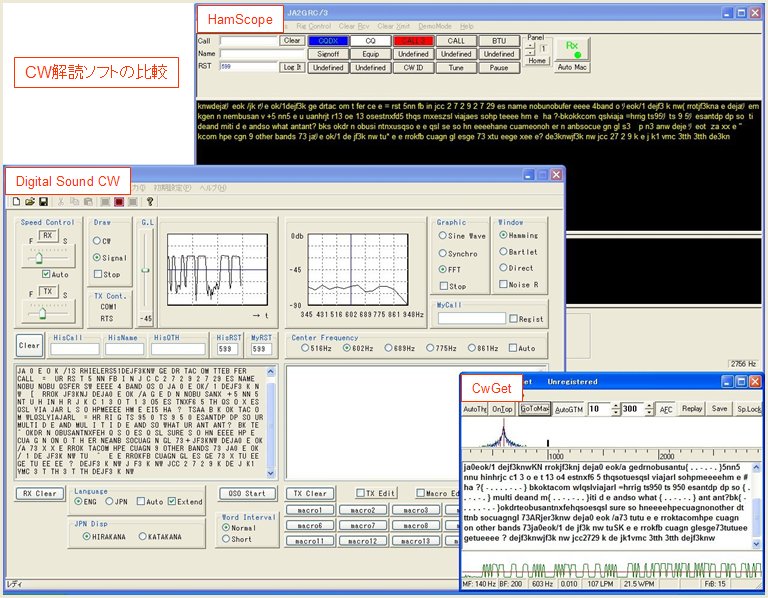This screenshot has height=598, width=768.
Task: Toggle Auto checkbox under RX speed slider
Action: coord(46,274)
